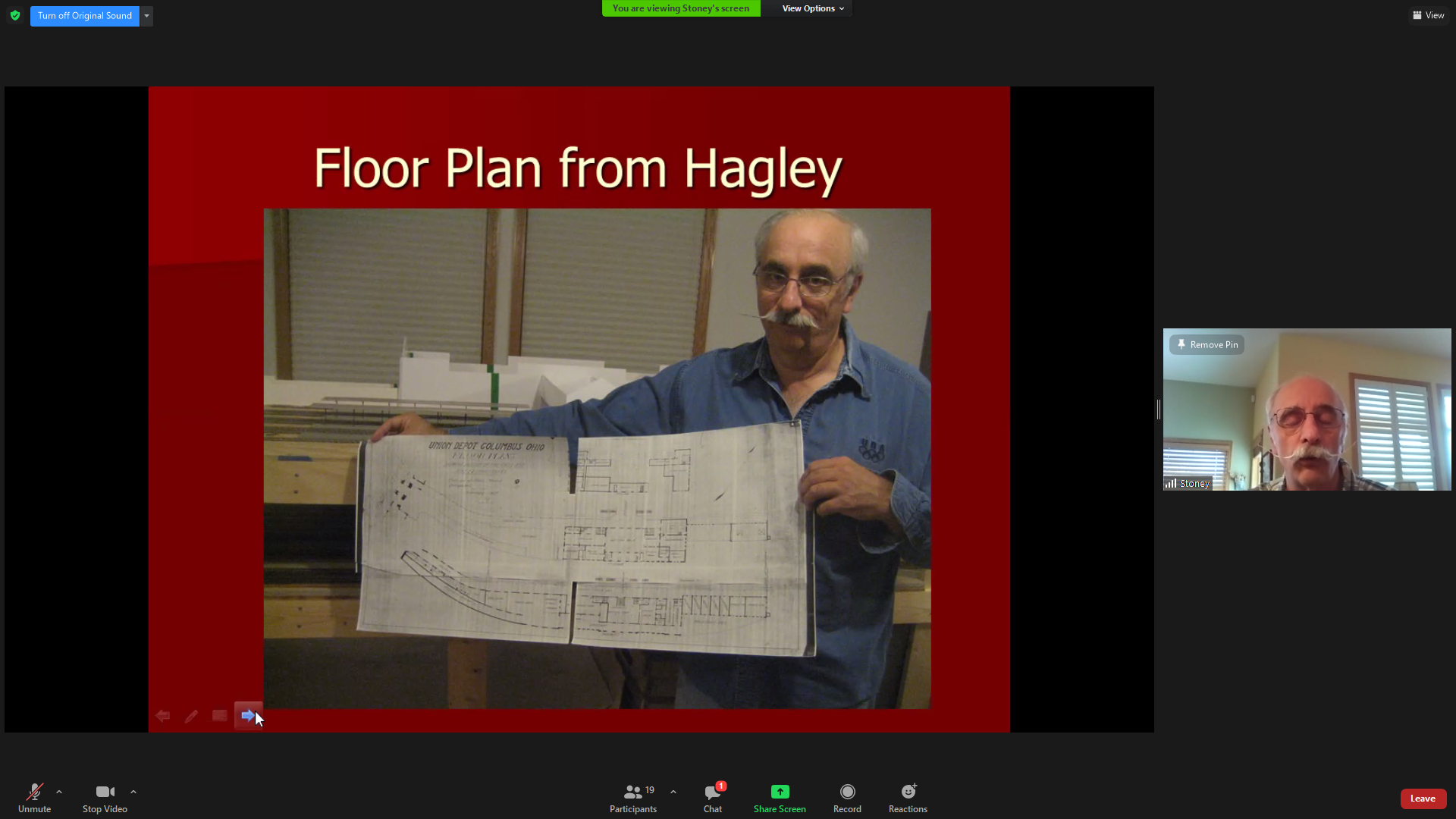1456x819 pixels.
Task: Click the green encryption shield icon
Action: (x=15, y=15)
